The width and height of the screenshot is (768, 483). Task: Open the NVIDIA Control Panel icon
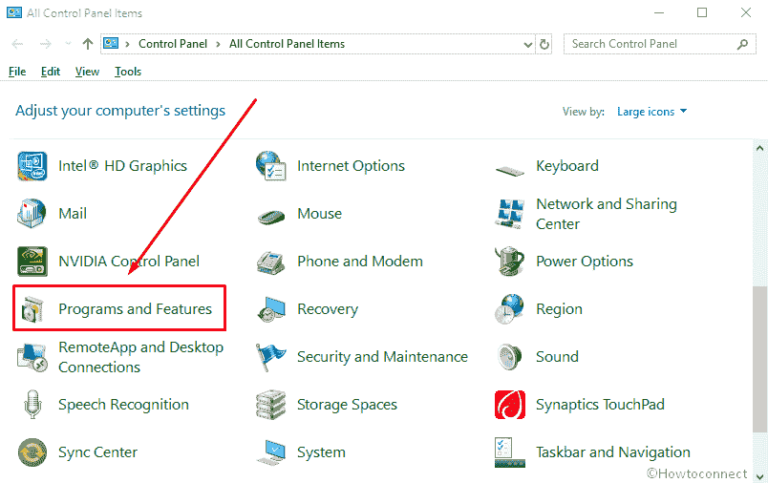pyautogui.click(x=32, y=262)
